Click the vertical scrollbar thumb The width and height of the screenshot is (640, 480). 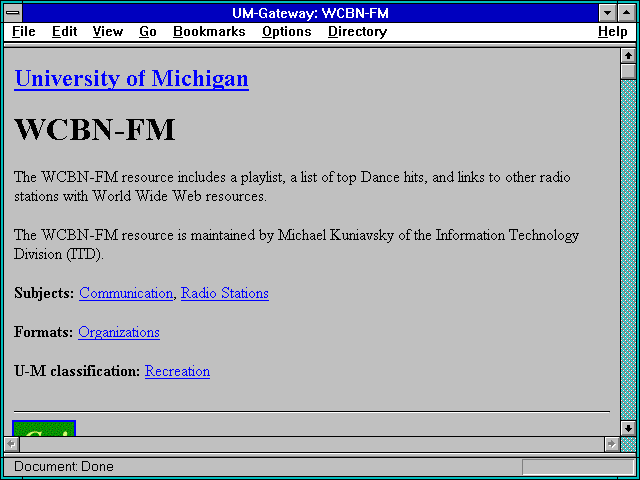(628, 71)
